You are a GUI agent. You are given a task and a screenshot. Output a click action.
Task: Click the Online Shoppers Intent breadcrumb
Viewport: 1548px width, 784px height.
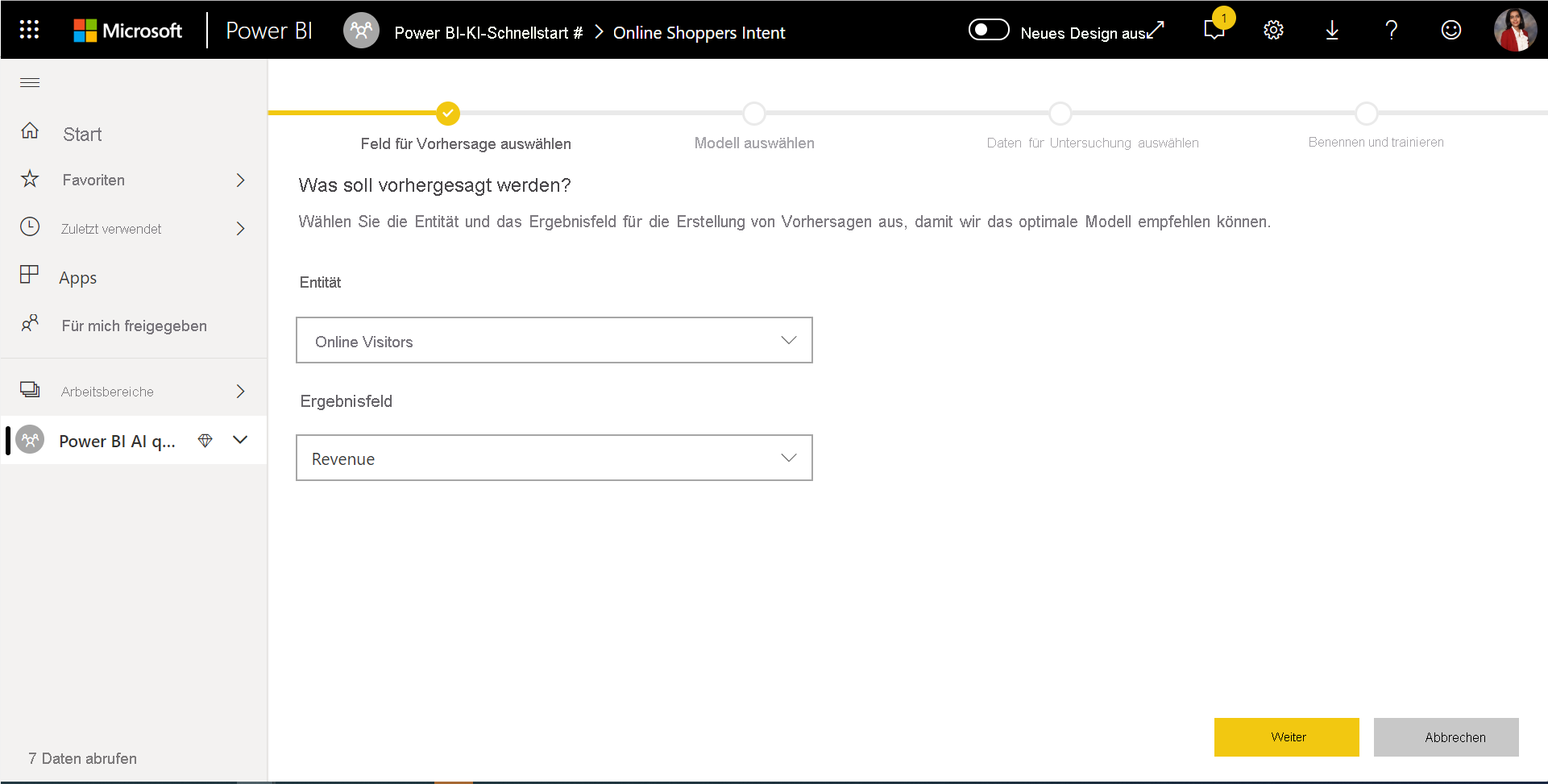click(x=699, y=33)
